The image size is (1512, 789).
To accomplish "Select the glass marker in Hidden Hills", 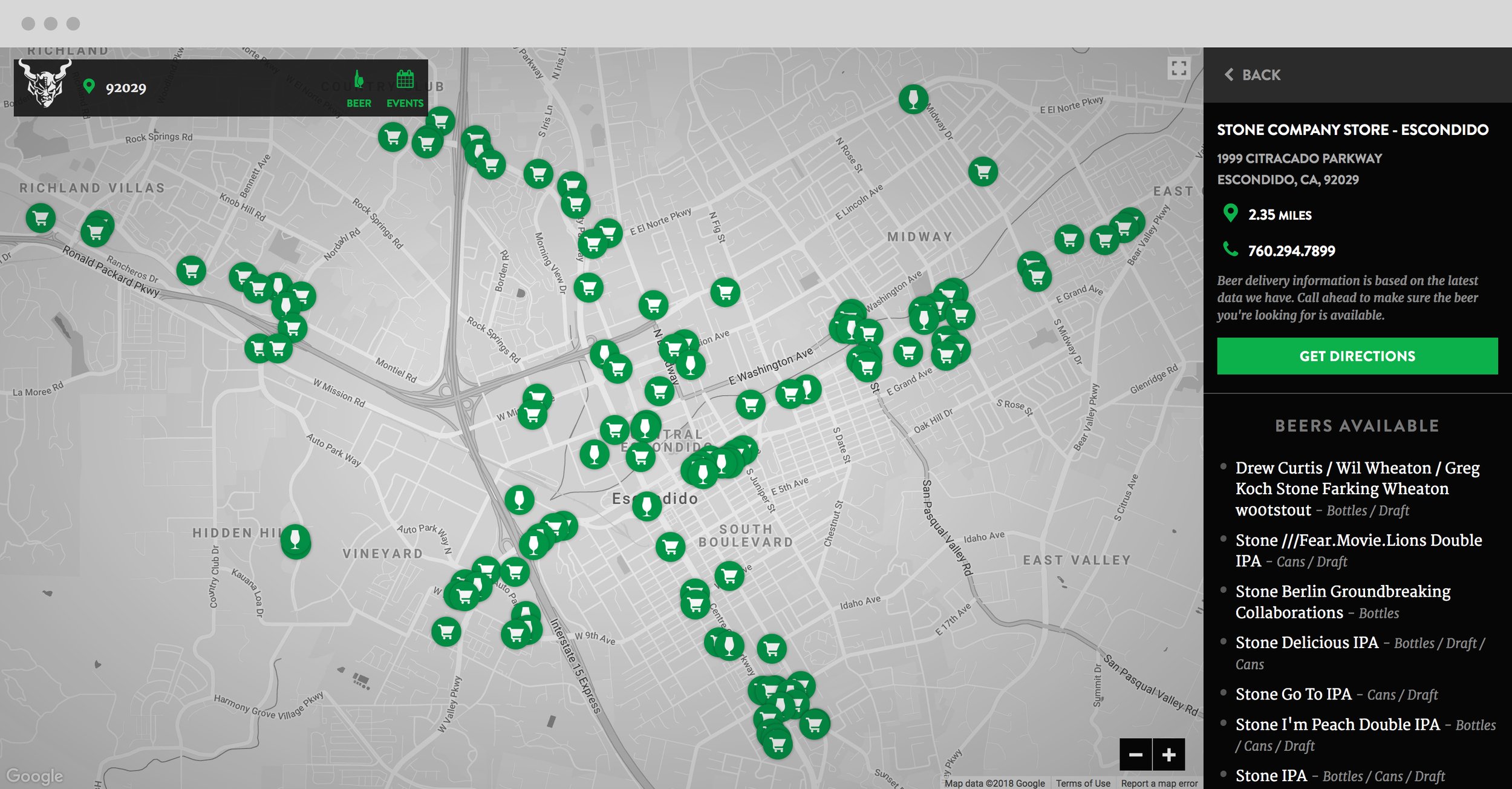I will (295, 540).
